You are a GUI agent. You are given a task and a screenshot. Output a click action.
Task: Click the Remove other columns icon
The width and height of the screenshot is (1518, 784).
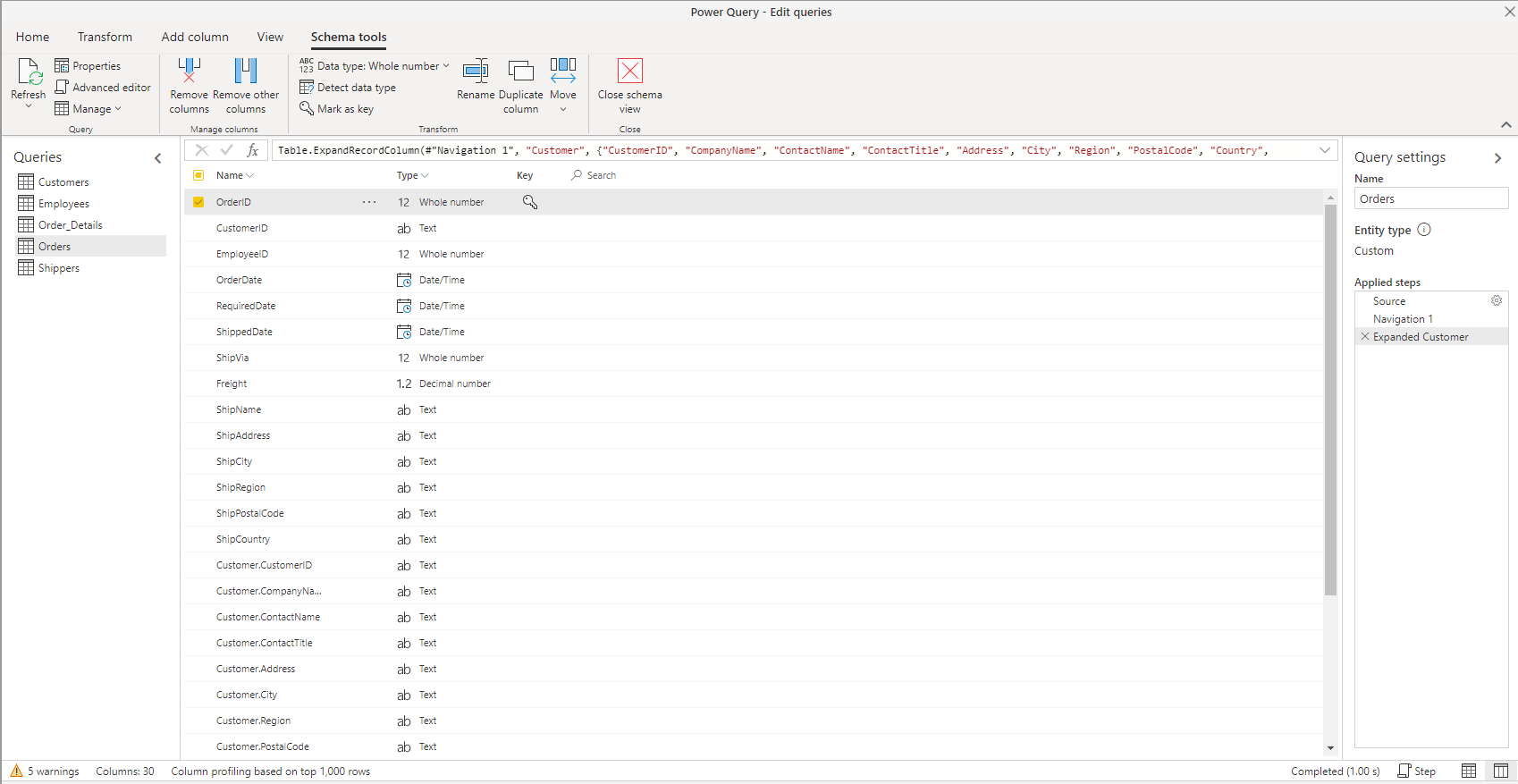pyautogui.click(x=246, y=72)
